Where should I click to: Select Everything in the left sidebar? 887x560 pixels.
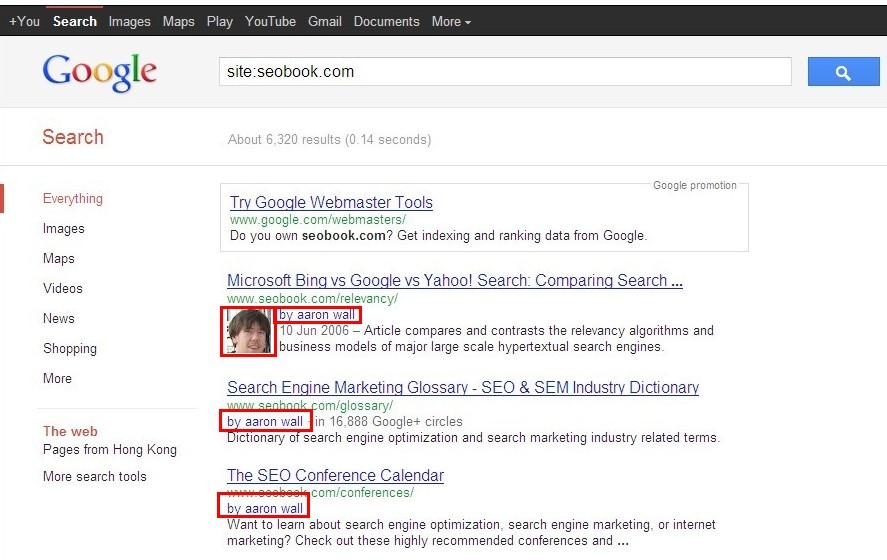pyautogui.click(x=73, y=199)
